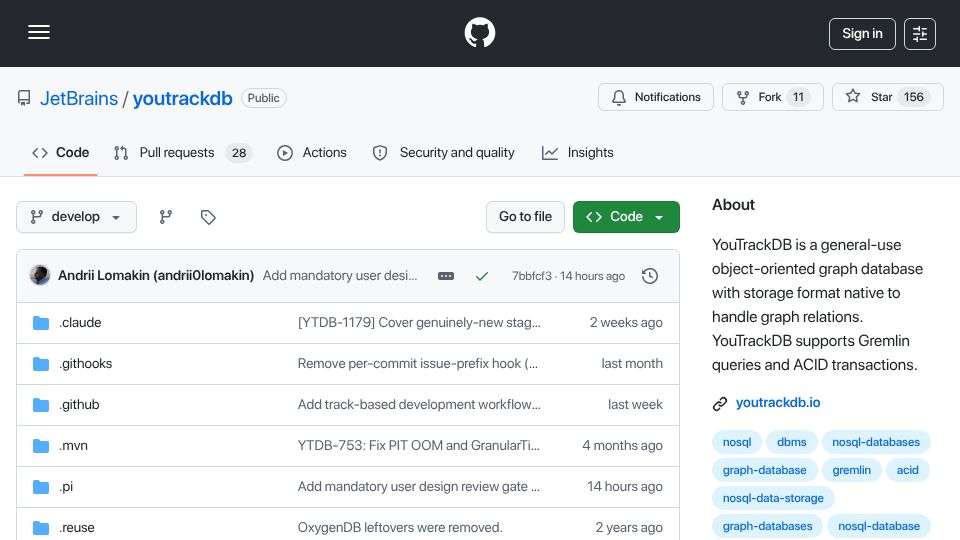Select the nosql-data-storage topic tag

click(x=773, y=498)
